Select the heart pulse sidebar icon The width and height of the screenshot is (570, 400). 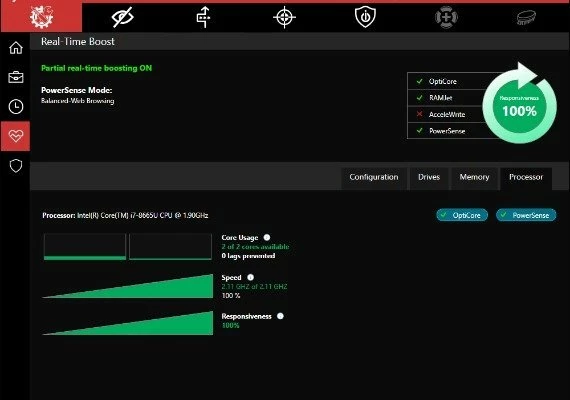click(16, 136)
